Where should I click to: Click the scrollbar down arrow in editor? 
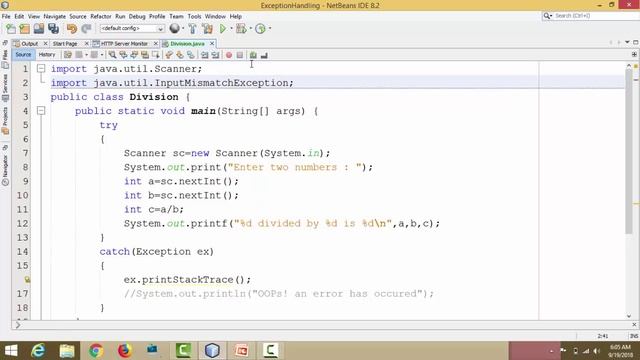point(629,316)
